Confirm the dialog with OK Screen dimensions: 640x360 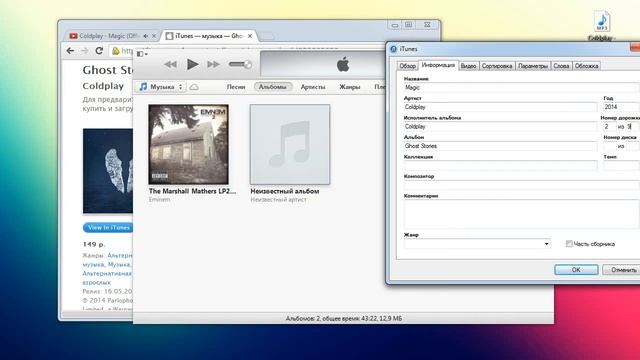pyautogui.click(x=576, y=270)
